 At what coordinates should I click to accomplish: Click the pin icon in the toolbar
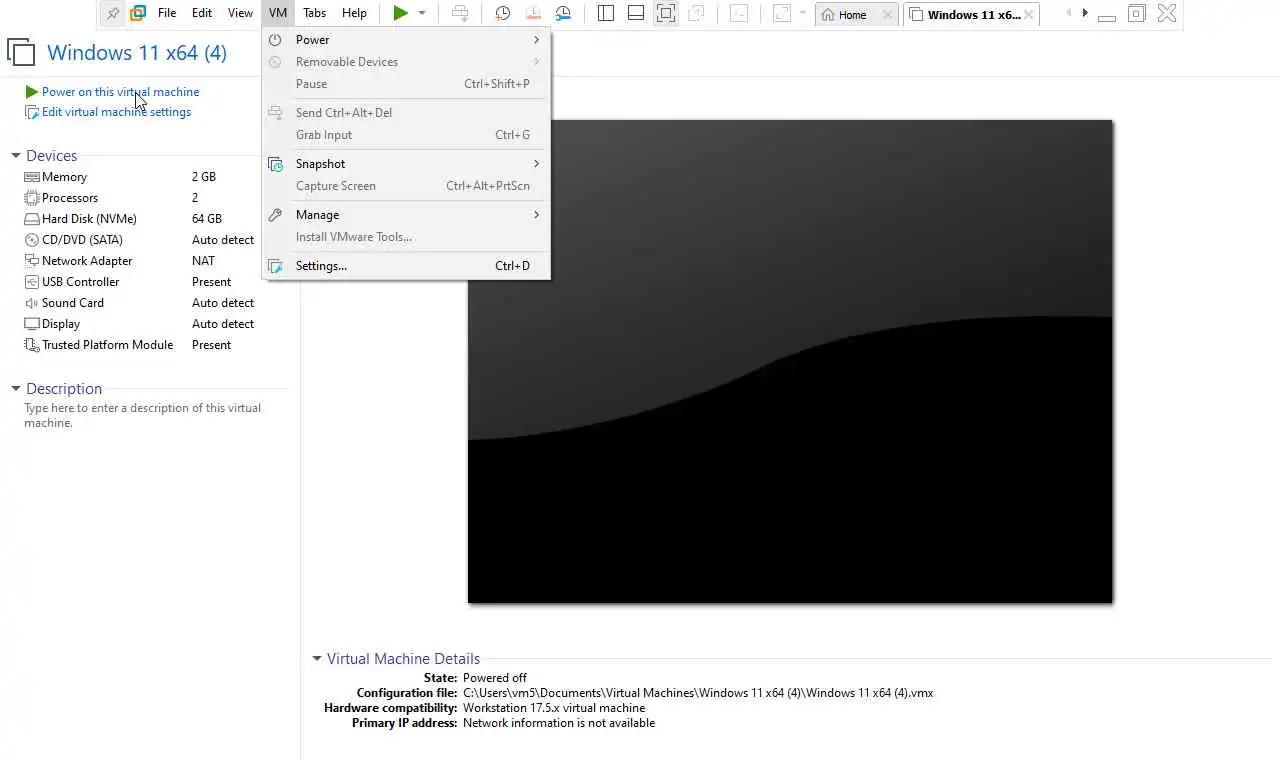(x=113, y=13)
